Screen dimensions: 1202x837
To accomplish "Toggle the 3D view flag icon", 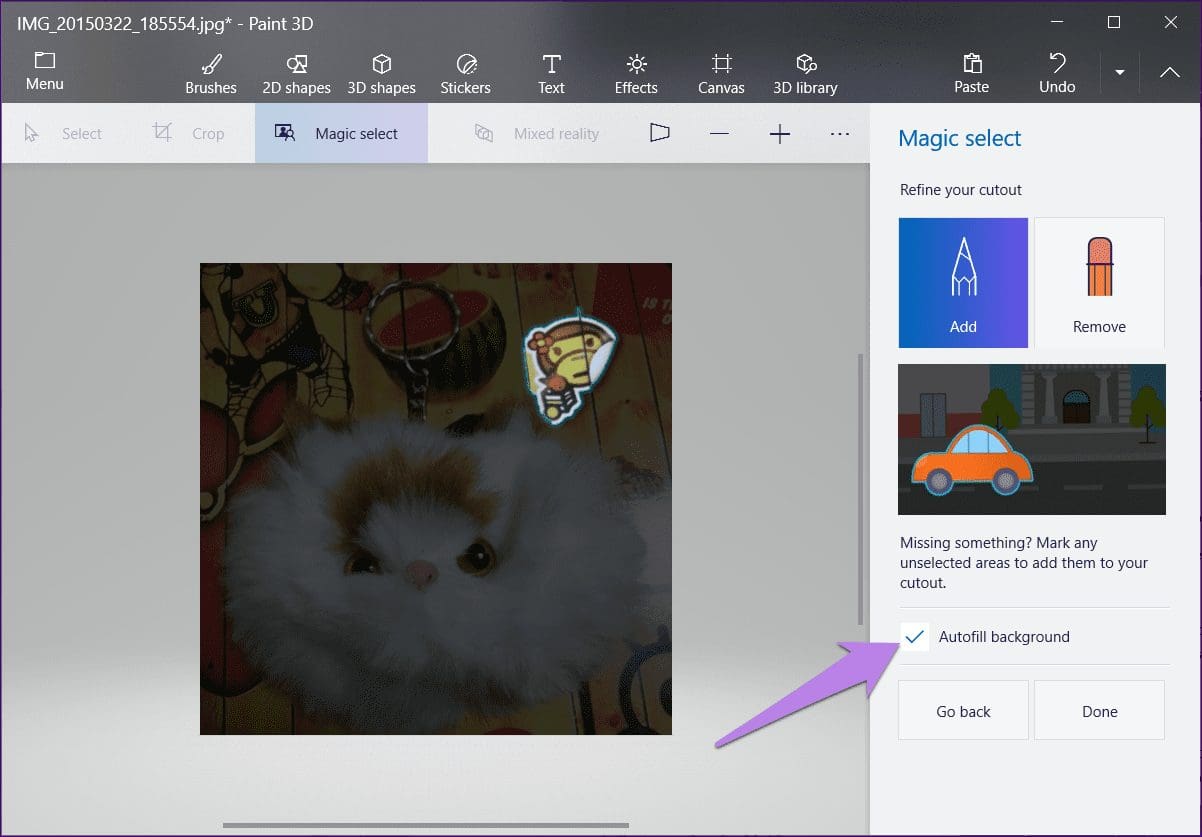I will tap(659, 133).
